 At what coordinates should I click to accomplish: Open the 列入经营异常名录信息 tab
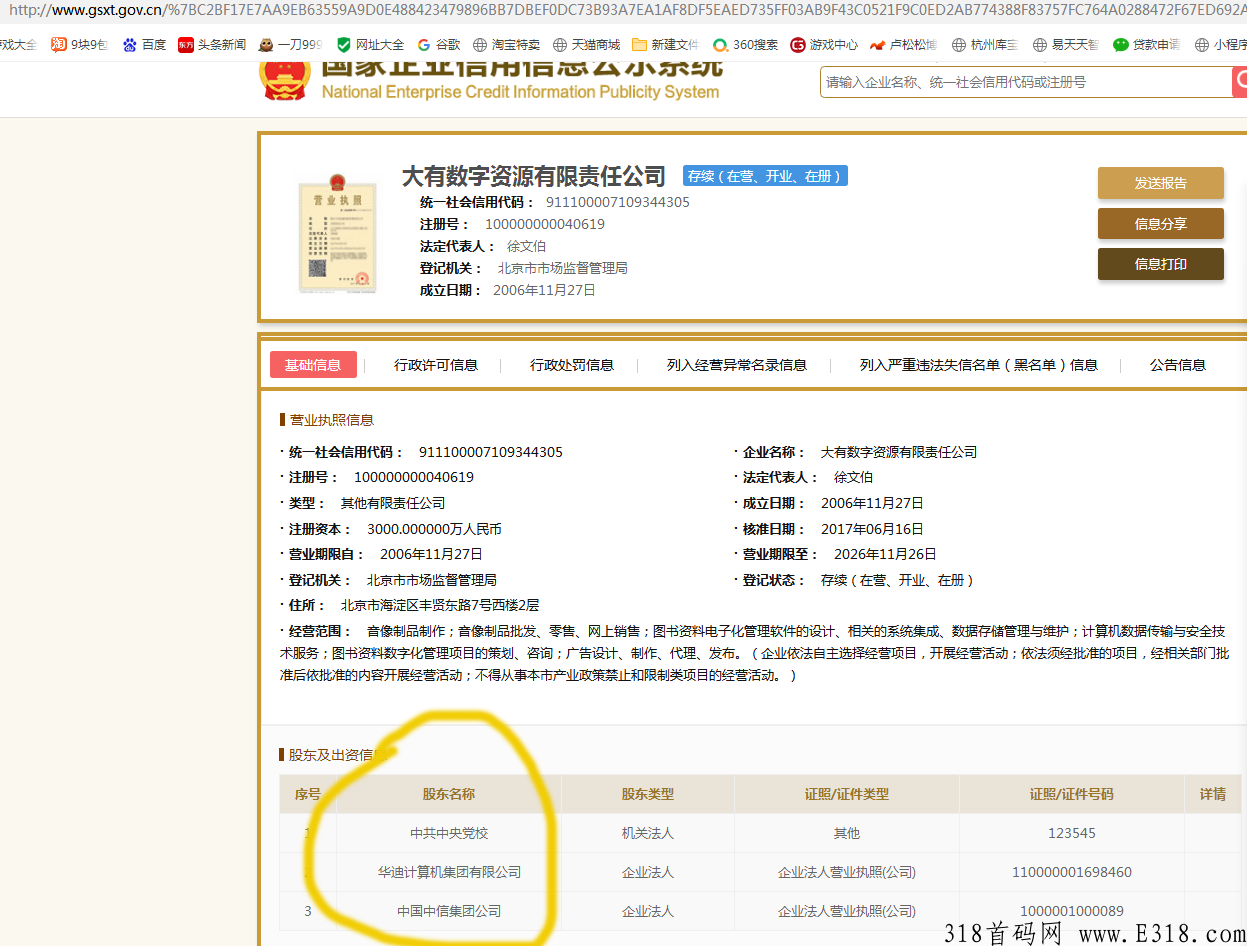tap(737, 365)
